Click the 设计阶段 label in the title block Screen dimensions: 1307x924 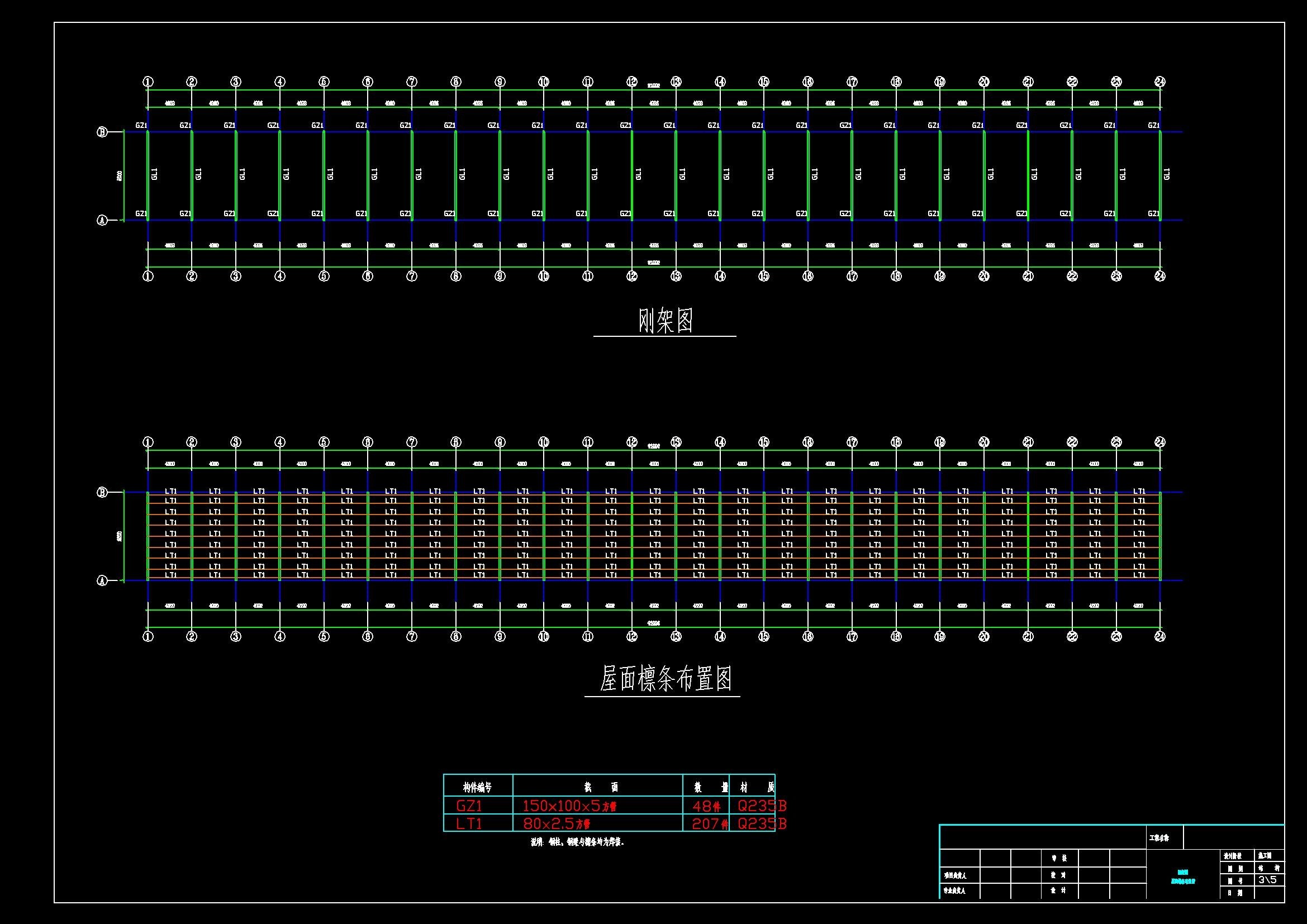coord(1233,856)
